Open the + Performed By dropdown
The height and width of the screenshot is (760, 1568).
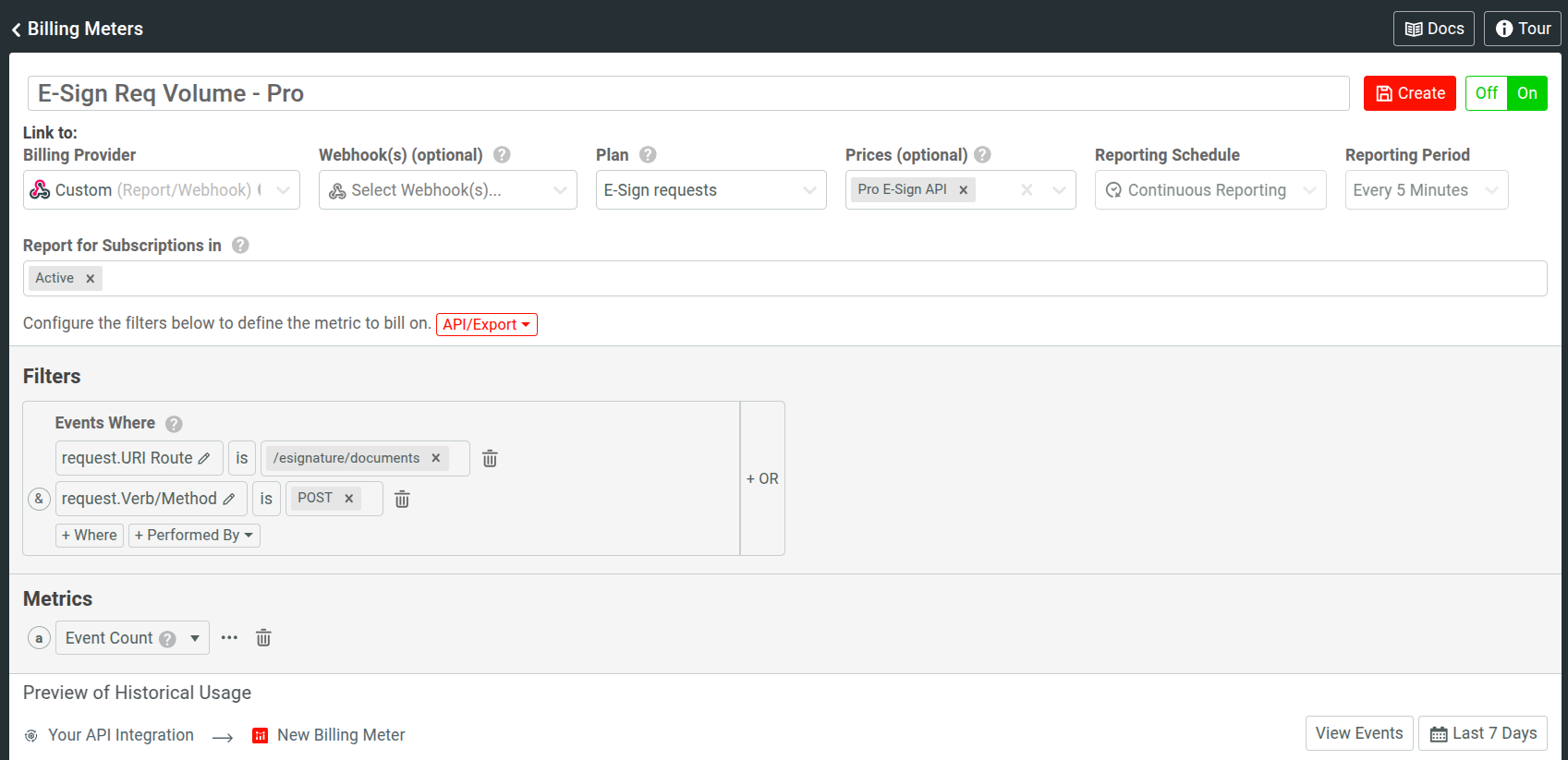194,536
